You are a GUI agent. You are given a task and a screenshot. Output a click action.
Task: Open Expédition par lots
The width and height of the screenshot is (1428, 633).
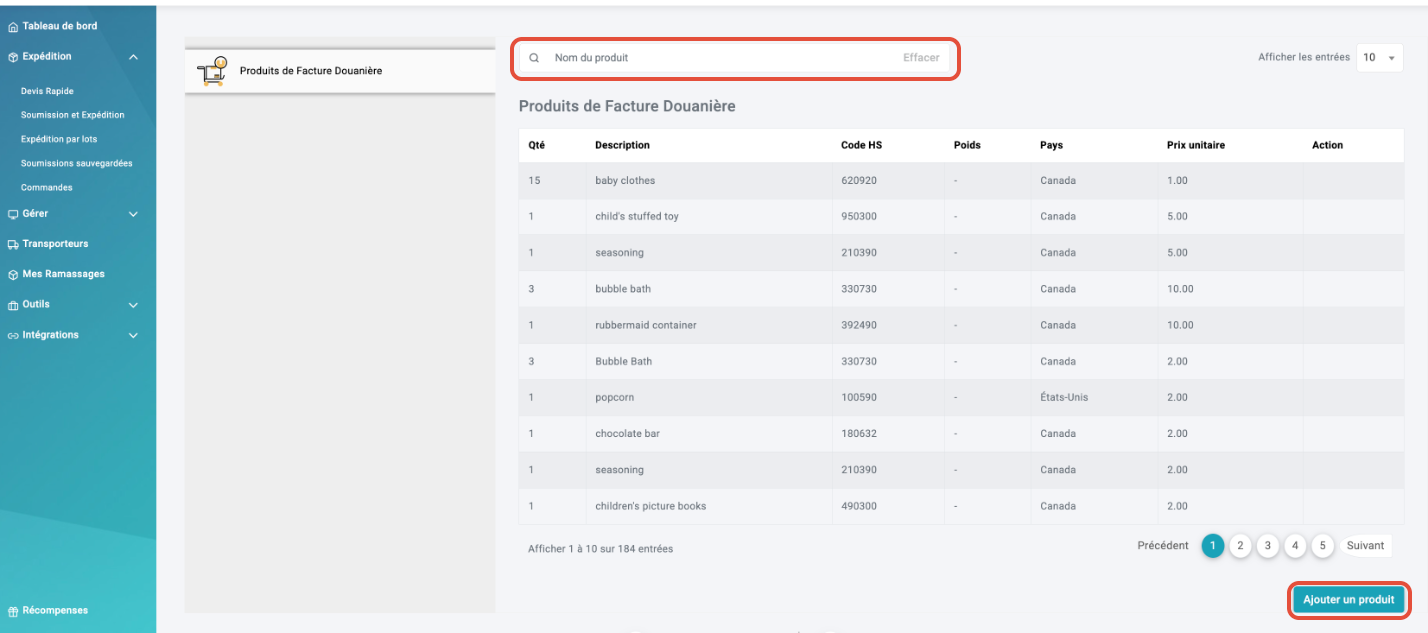[x=59, y=139]
